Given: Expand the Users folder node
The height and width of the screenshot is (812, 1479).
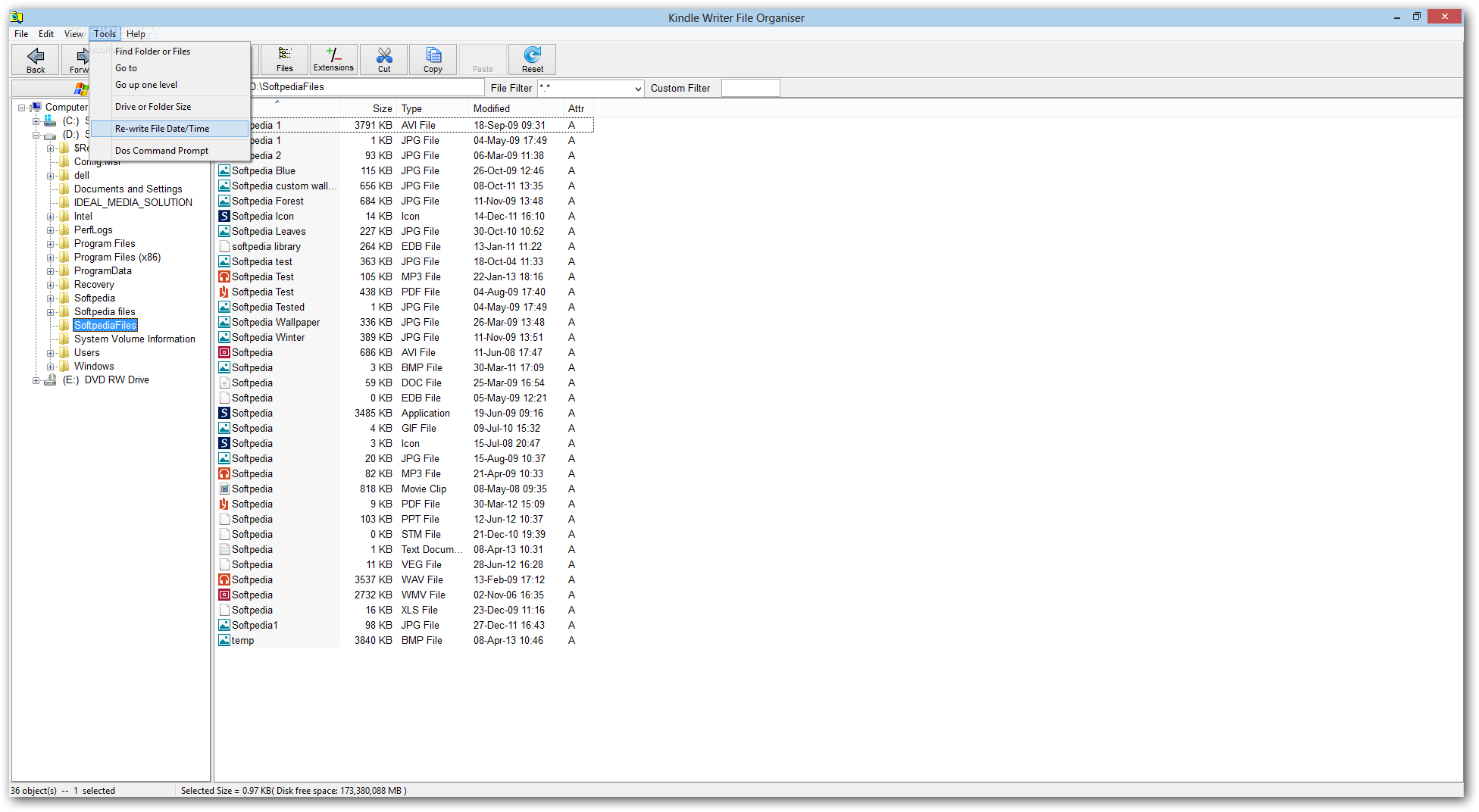Looking at the screenshot, I should (x=50, y=353).
